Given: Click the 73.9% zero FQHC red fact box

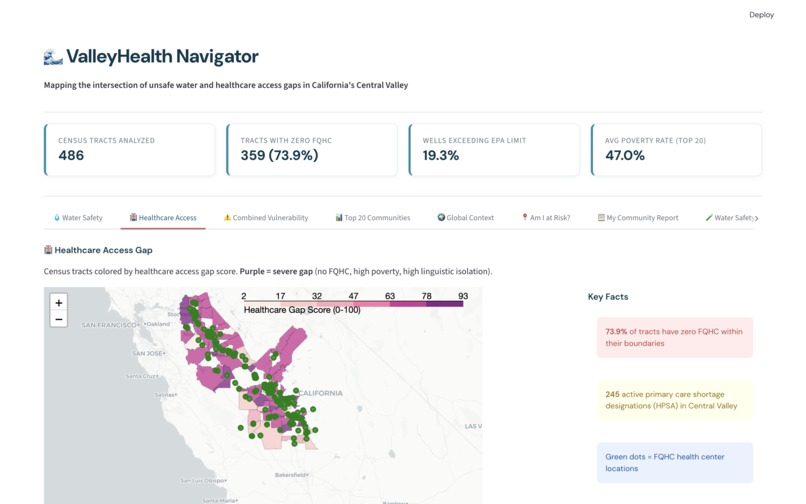Looking at the screenshot, I should (x=674, y=337).
